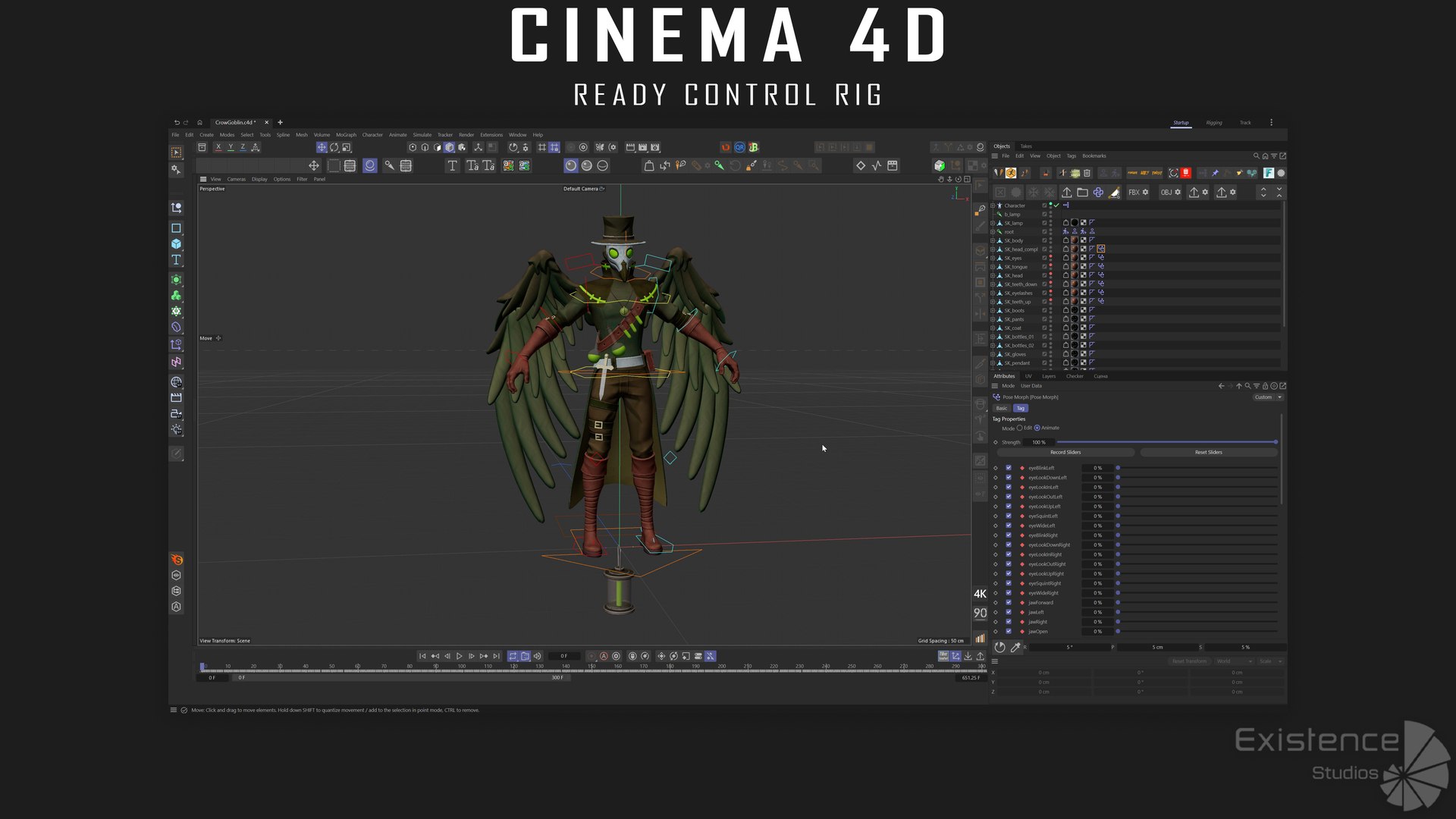Open the folder icon in Objects toolbar
The width and height of the screenshot is (1456, 819).
click(1082, 193)
